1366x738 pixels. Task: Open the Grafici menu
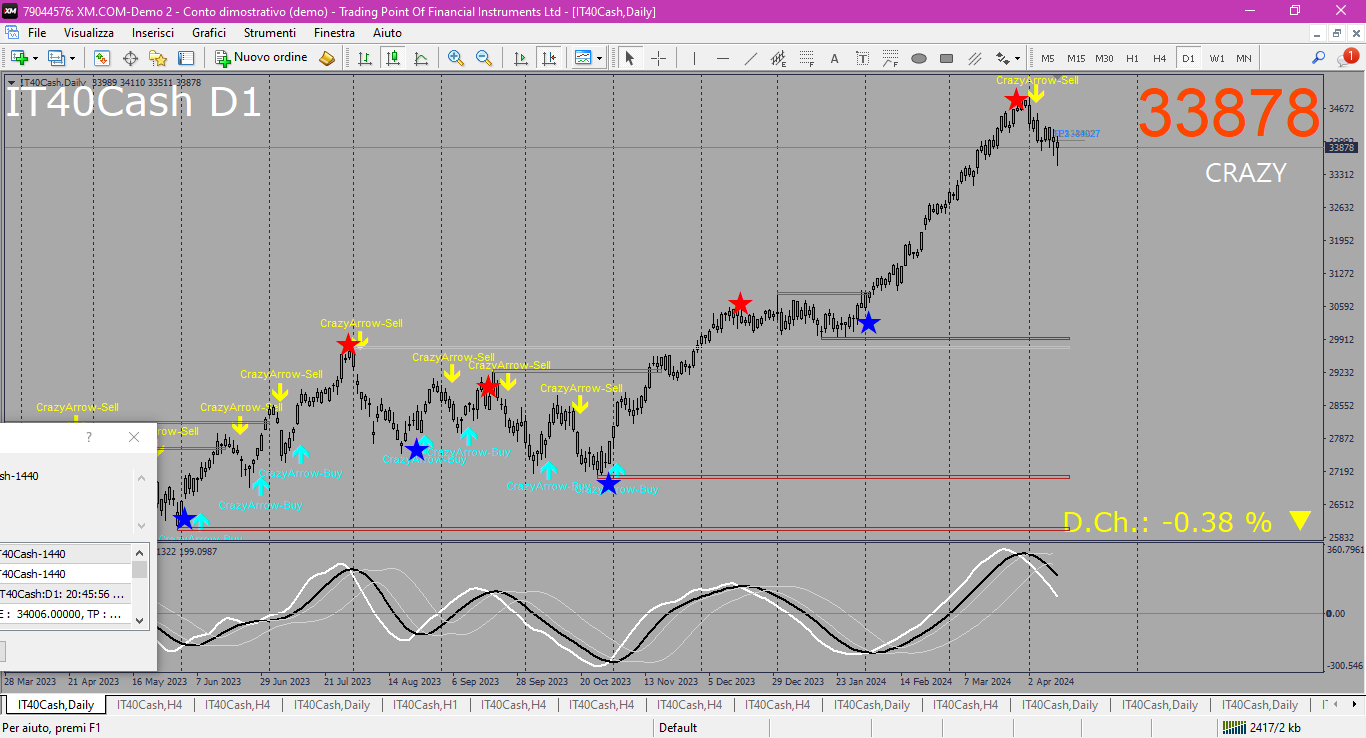point(209,32)
